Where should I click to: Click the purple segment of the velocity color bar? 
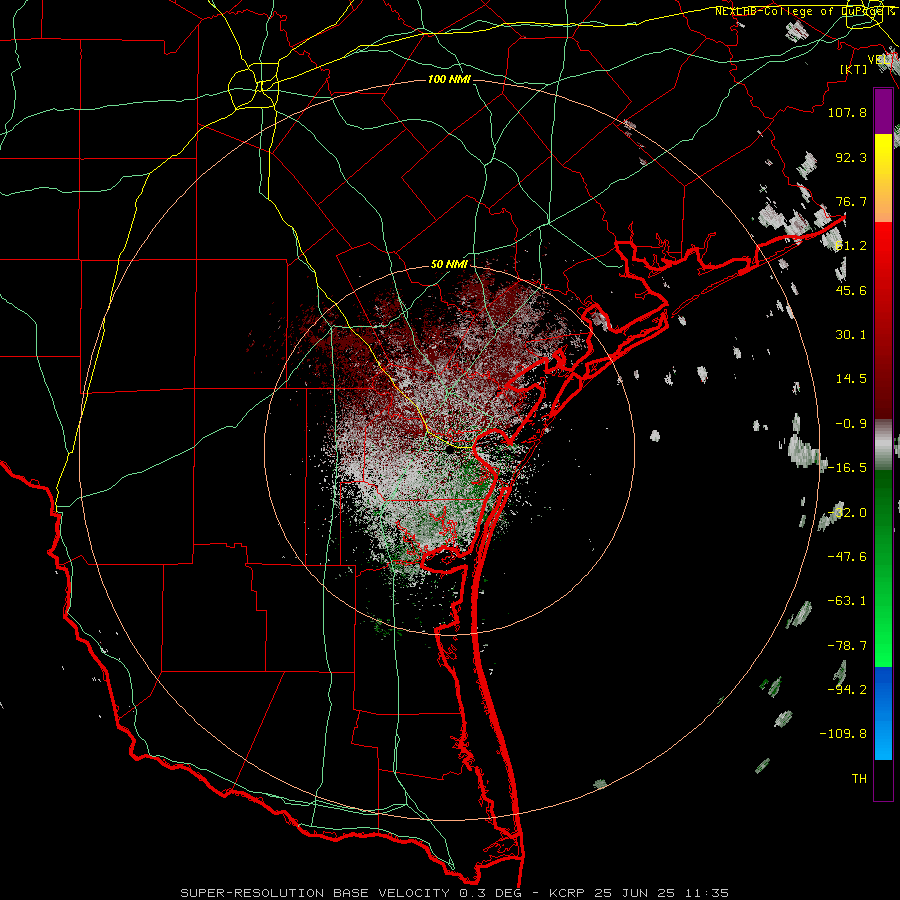point(883,111)
